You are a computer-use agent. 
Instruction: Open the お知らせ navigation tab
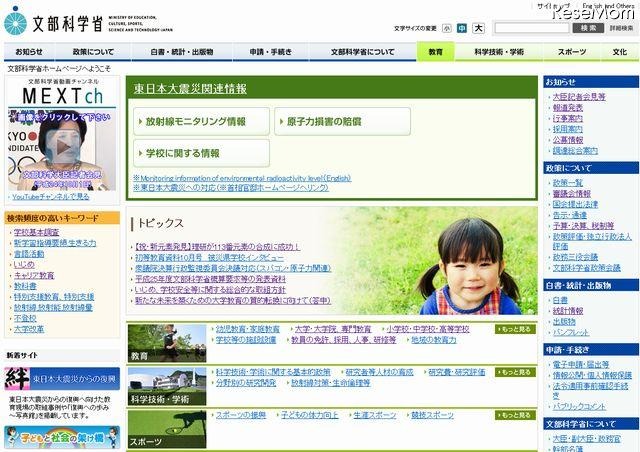pyautogui.click(x=29, y=52)
